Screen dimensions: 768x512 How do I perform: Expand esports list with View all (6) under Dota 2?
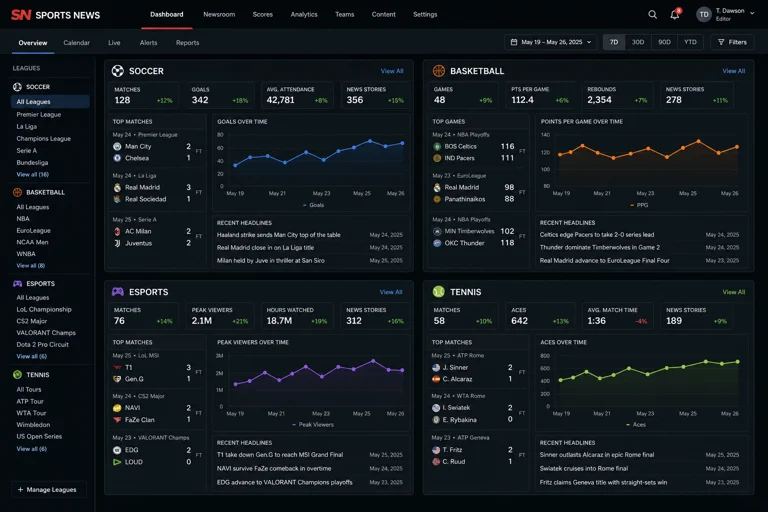[31, 357]
